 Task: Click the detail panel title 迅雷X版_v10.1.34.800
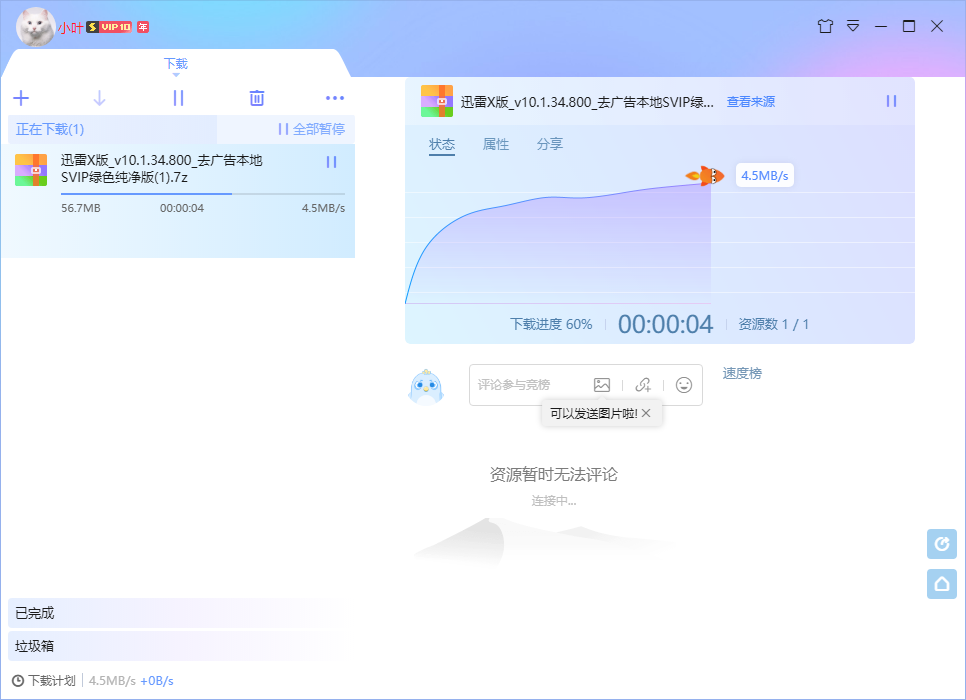(x=587, y=102)
